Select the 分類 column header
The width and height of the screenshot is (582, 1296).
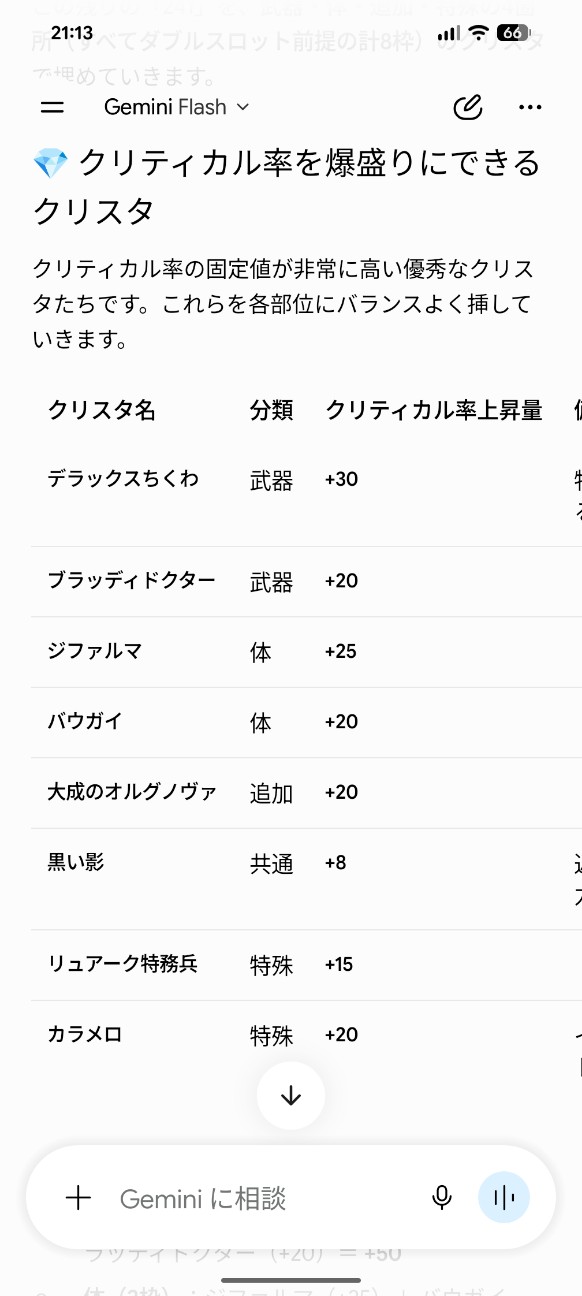click(271, 409)
